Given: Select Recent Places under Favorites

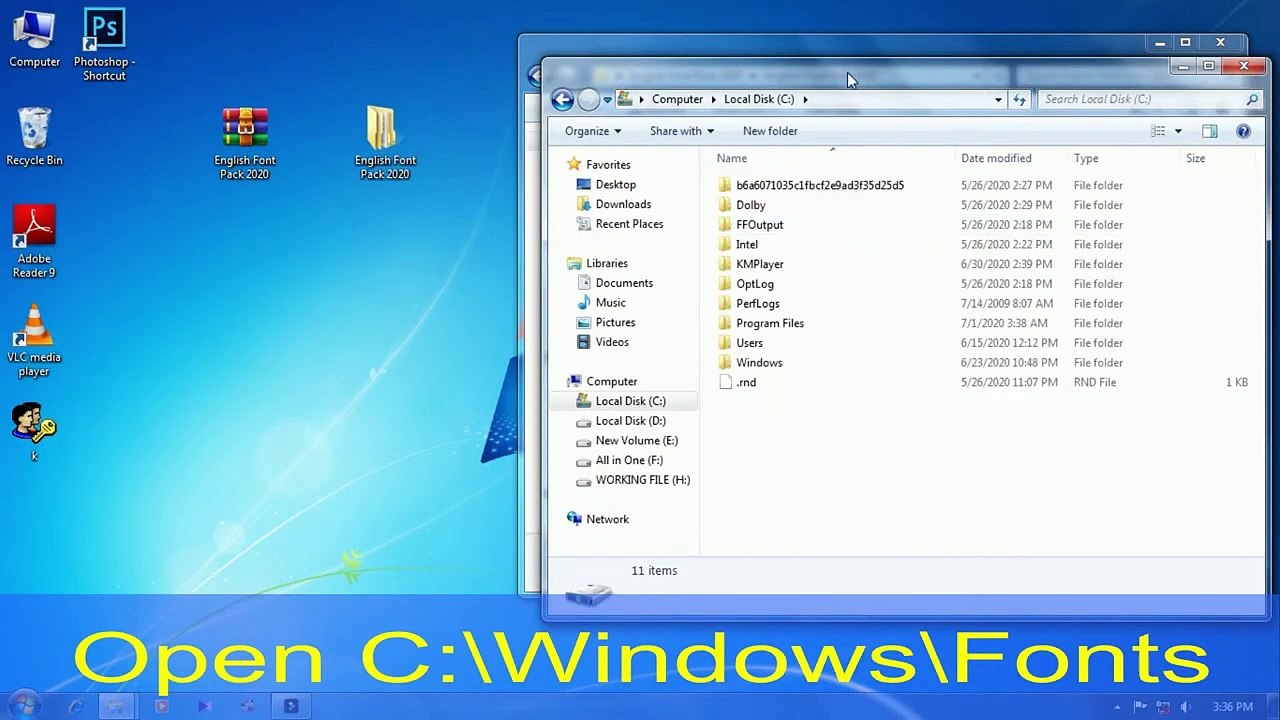Looking at the screenshot, I should click(x=629, y=224).
